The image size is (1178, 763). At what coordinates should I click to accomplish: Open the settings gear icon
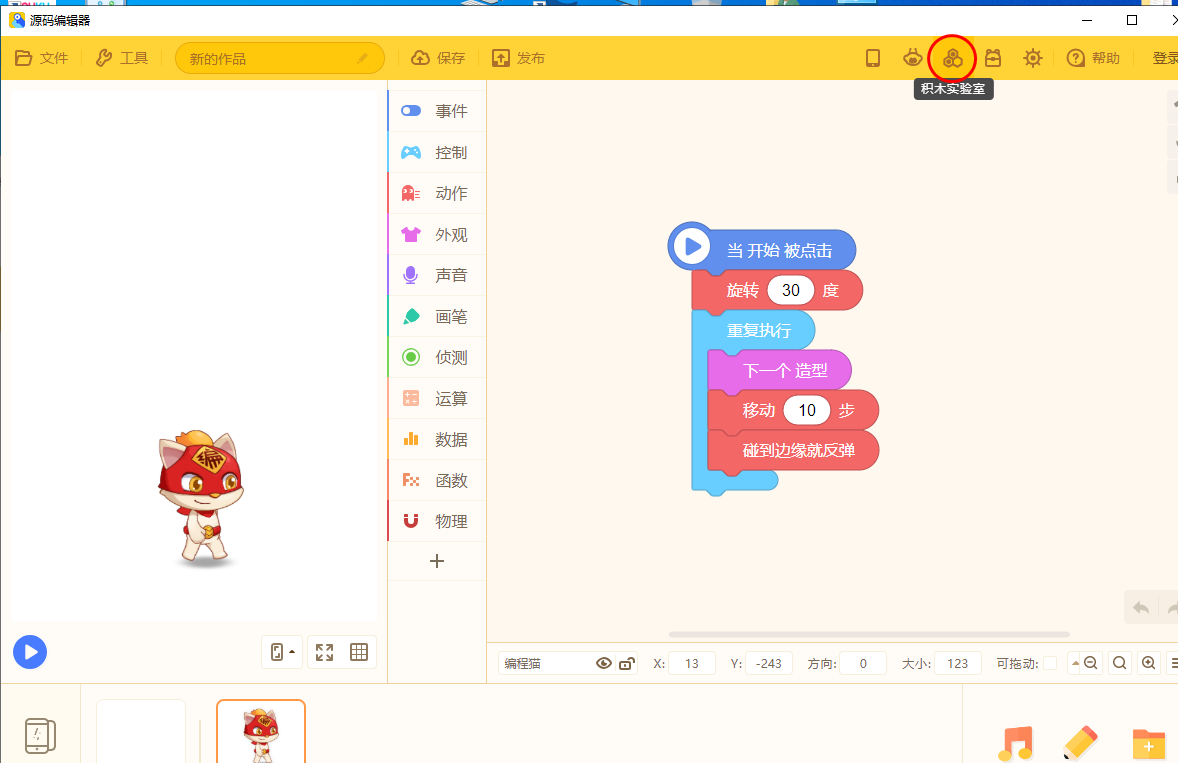click(1032, 58)
